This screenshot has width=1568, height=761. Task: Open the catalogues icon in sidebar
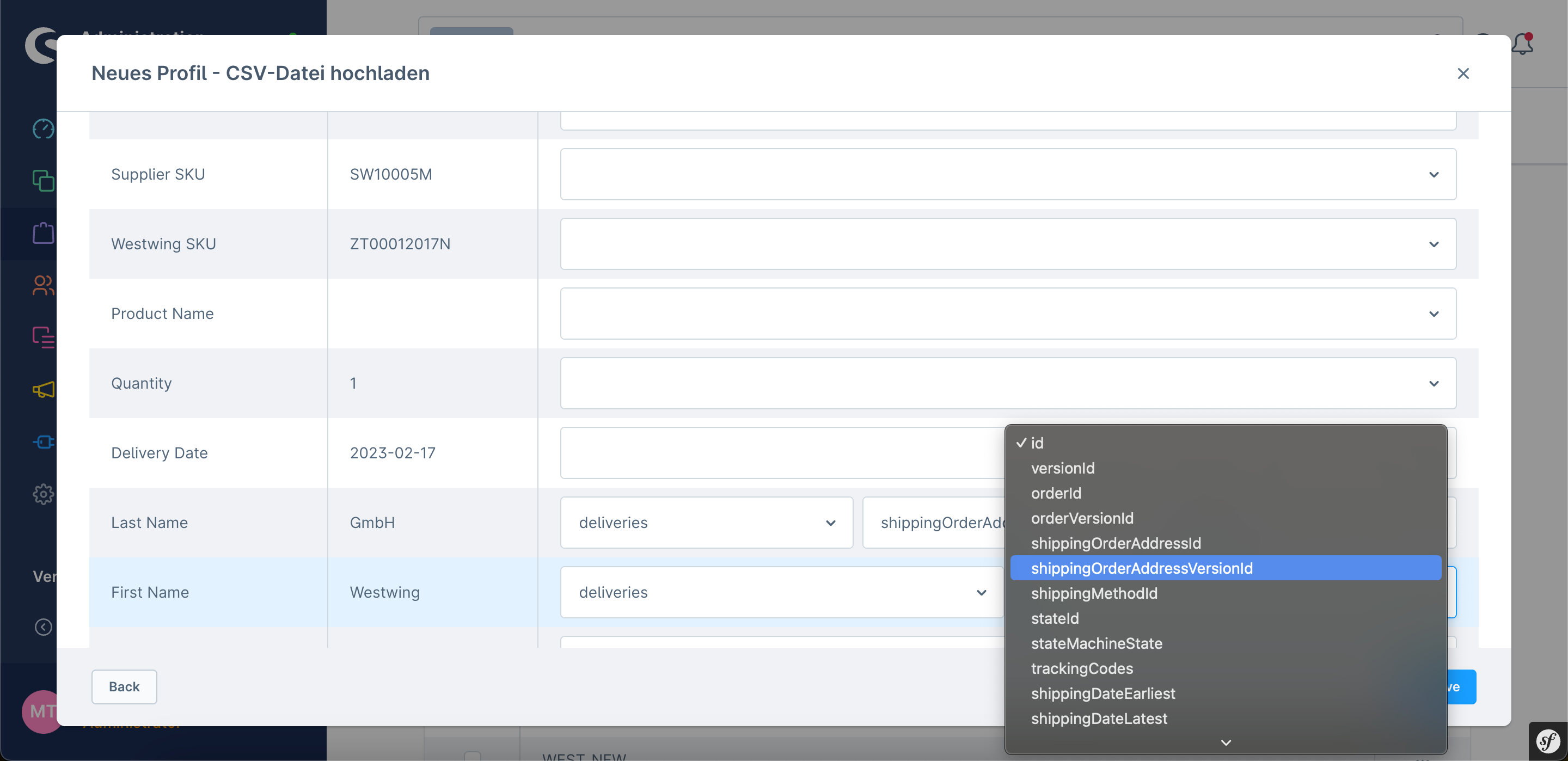(x=43, y=181)
